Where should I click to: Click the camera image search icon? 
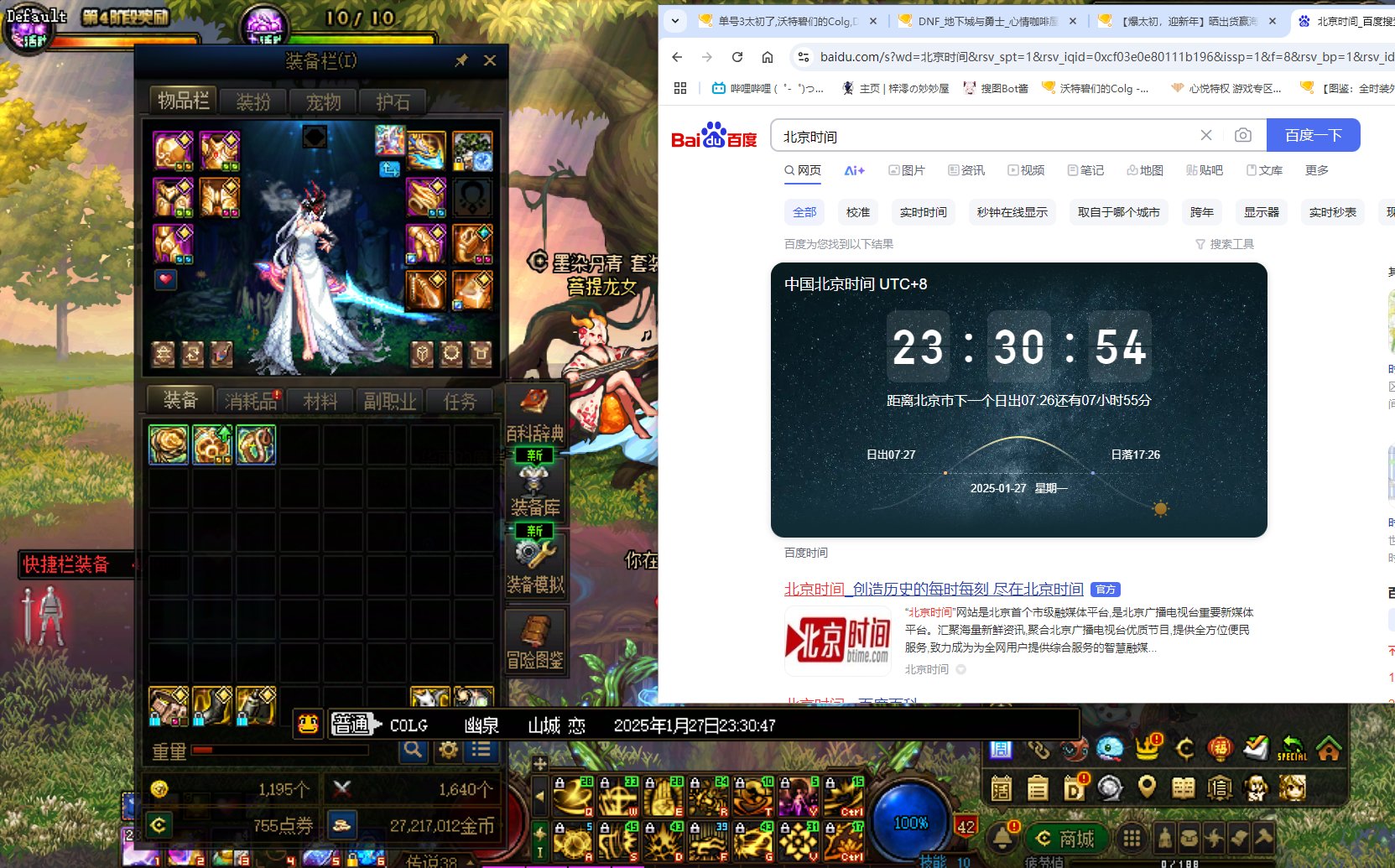tap(1243, 135)
